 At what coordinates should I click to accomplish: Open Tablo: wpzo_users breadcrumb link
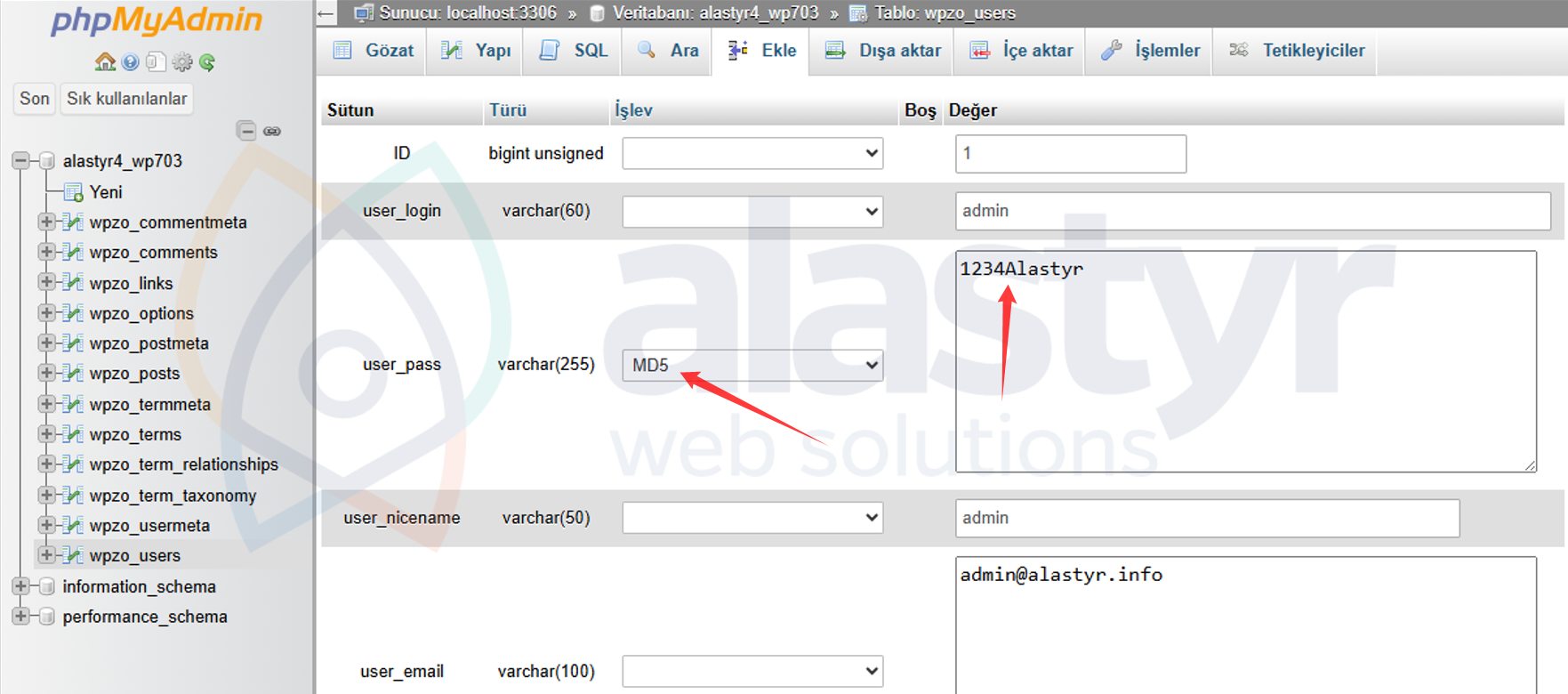tap(945, 12)
